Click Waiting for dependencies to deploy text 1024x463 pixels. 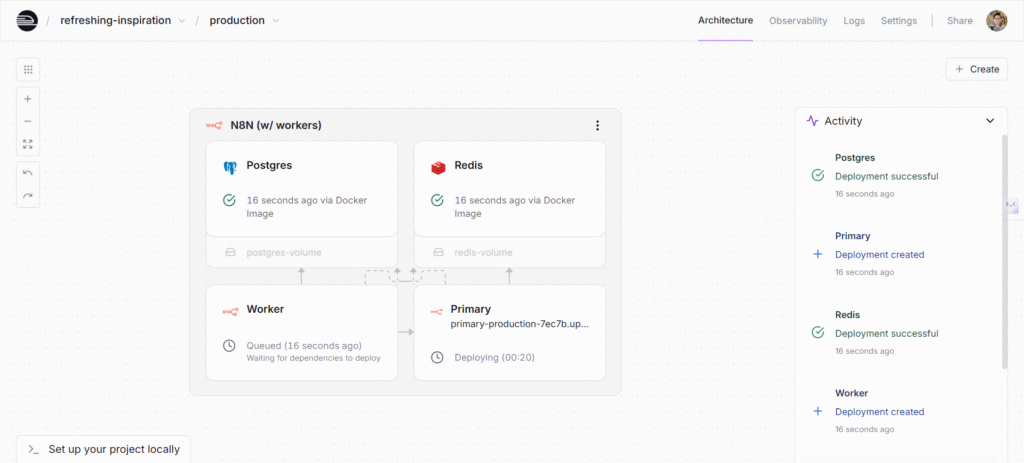click(x=313, y=358)
